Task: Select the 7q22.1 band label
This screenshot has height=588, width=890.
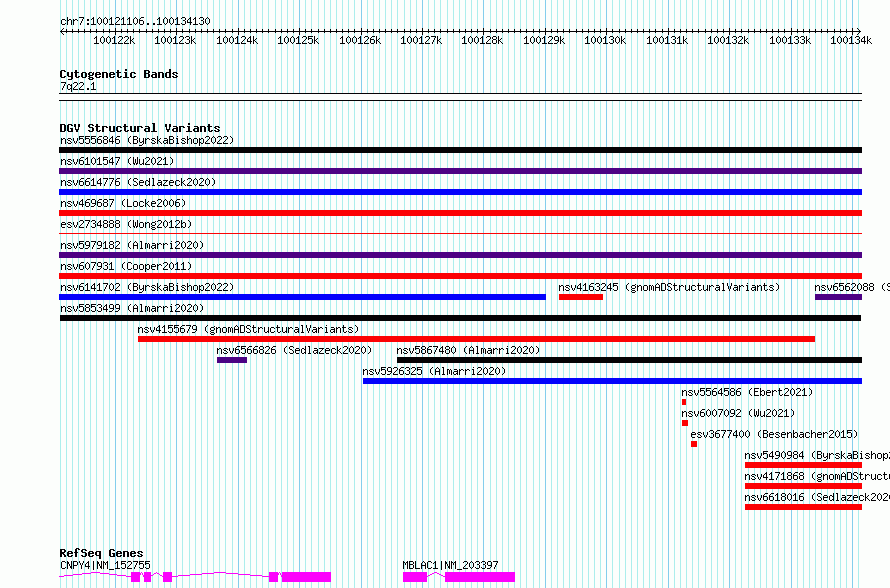Action: pyautogui.click(x=78, y=86)
